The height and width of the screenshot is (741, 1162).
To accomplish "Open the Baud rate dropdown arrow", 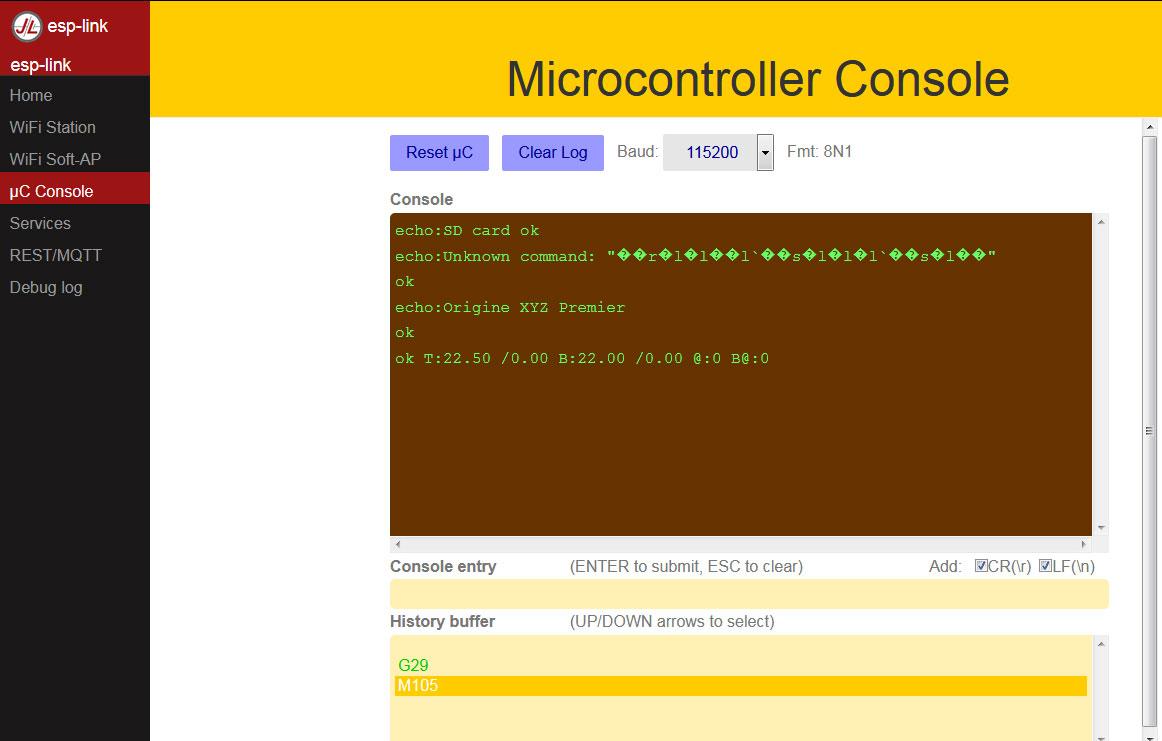I will 765,153.
